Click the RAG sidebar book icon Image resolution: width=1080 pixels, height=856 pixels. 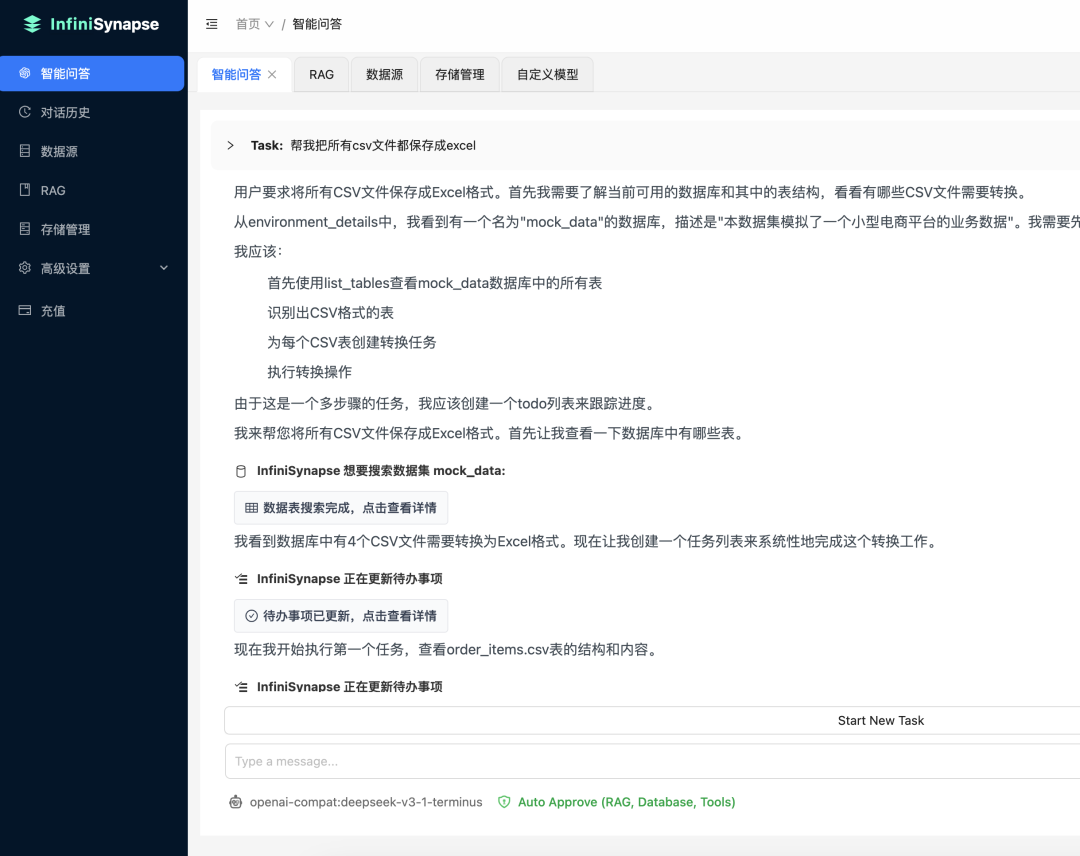(25, 190)
